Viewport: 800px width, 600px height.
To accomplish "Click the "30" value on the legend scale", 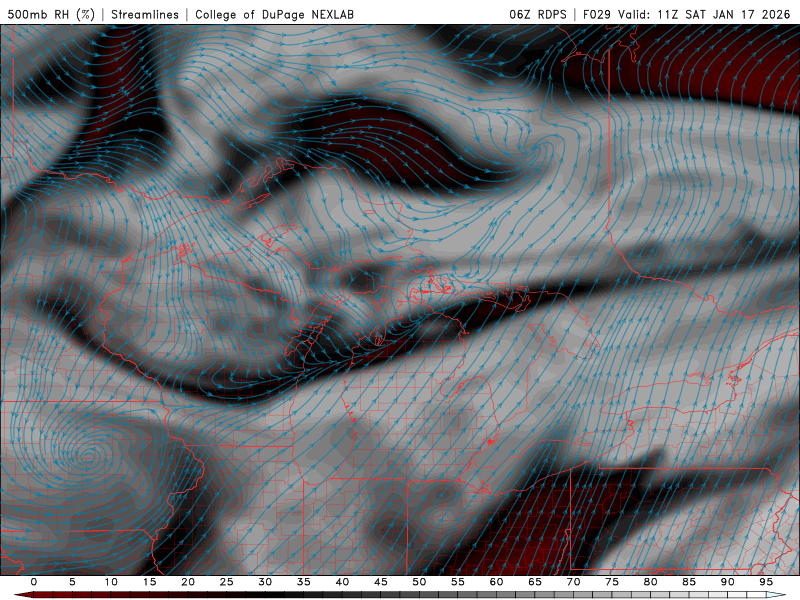I will click(265, 582).
